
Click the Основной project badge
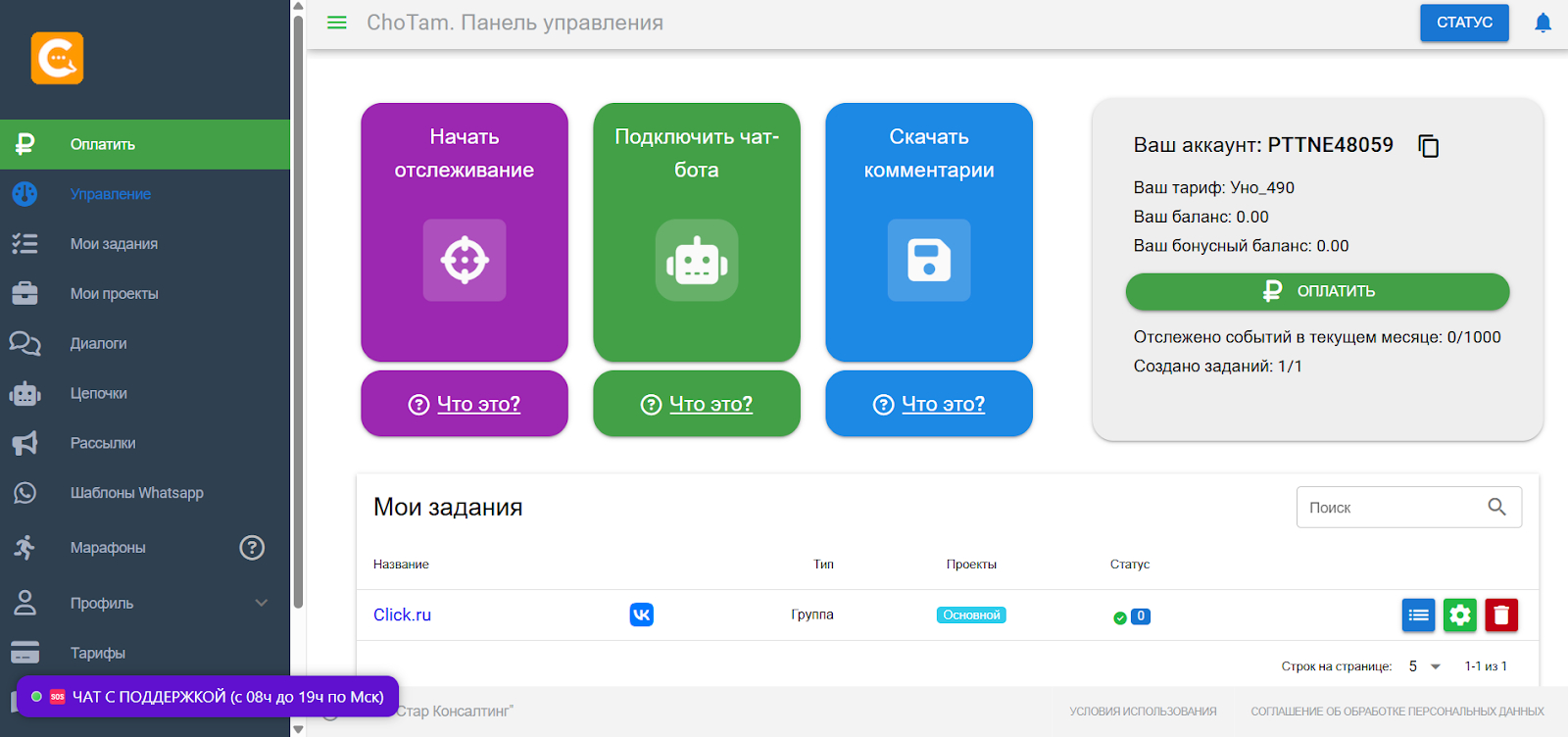tap(971, 615)
